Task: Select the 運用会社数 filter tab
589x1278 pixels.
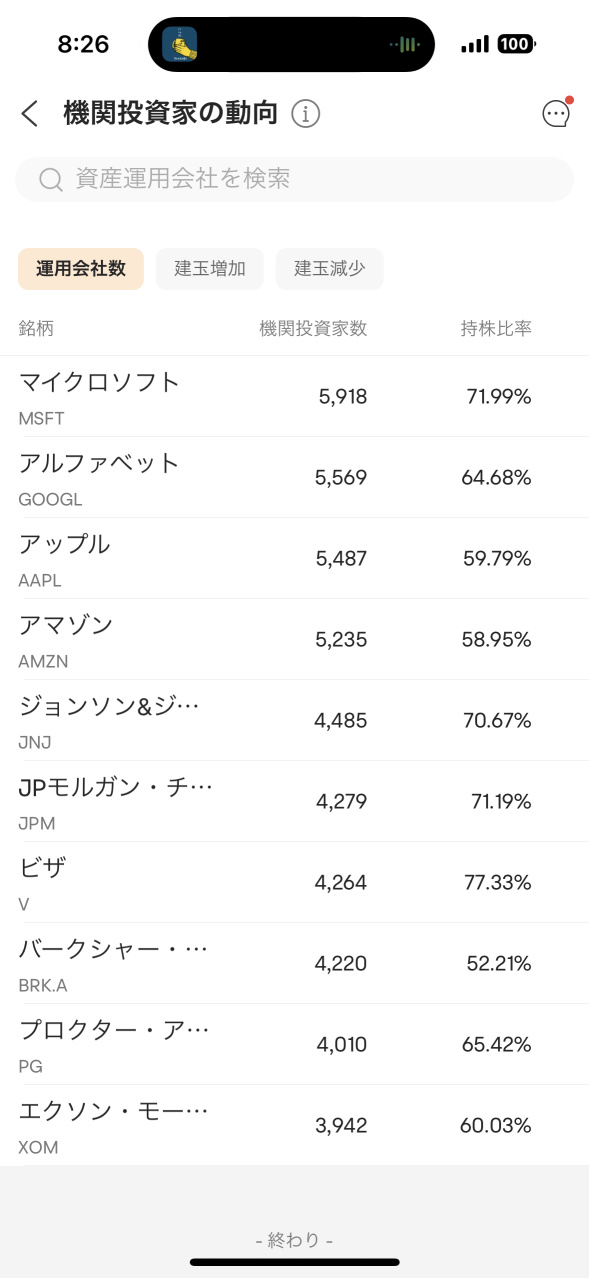Action: [x=81, y=269]
